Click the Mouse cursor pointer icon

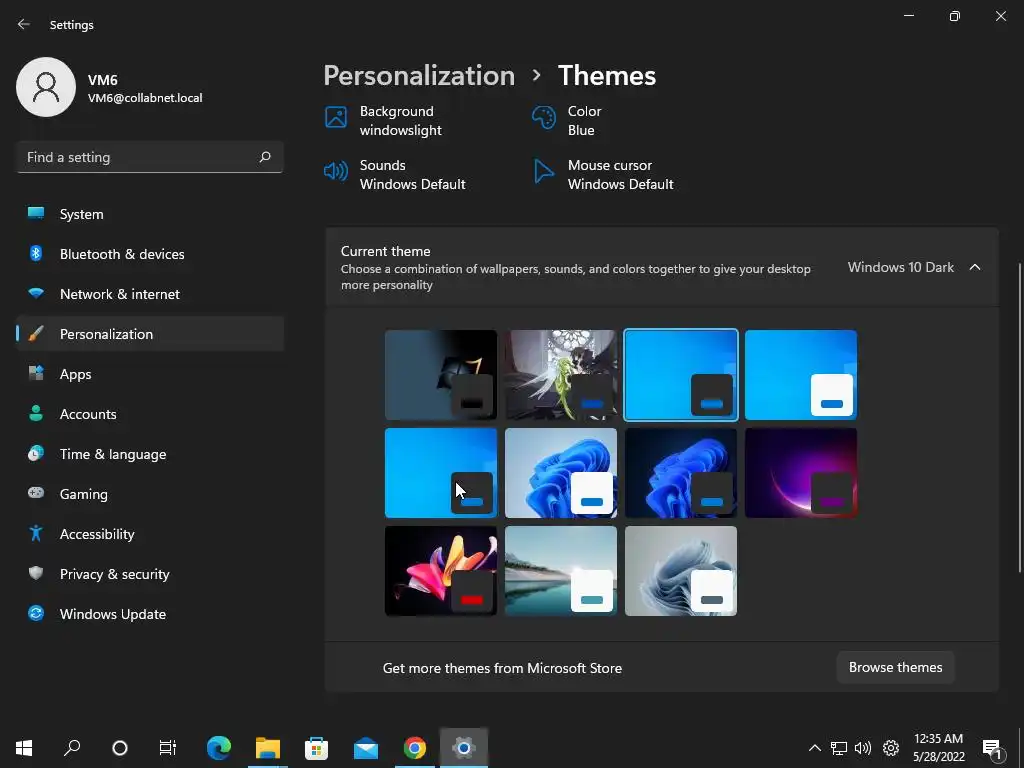coord(543,172)
